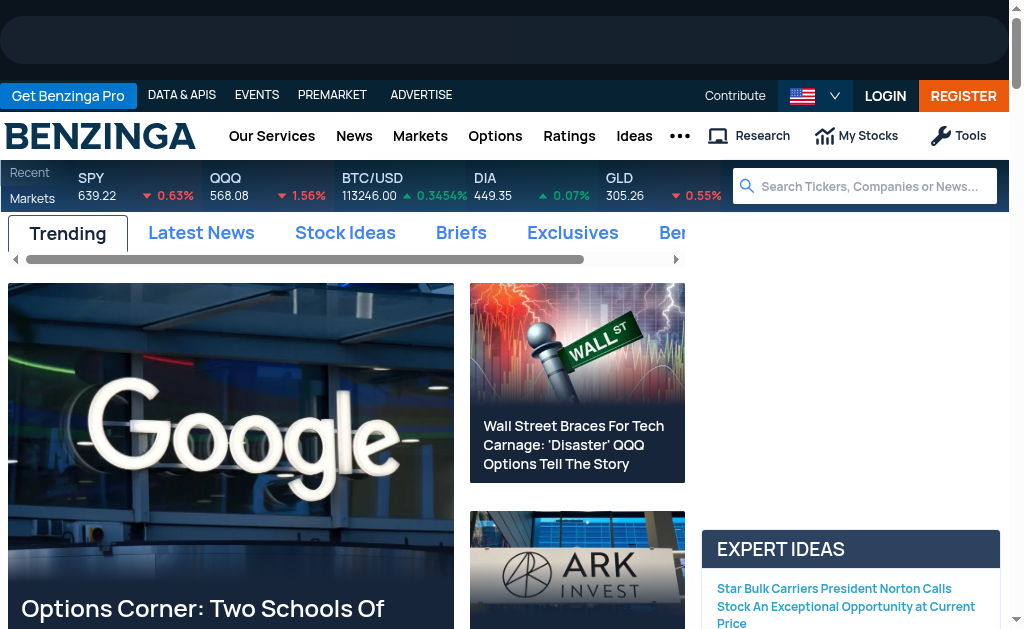Viewport: 1024px width, 629px height.
Task: Open the ADVERTISE link
Action: click(x=421, y=95)
